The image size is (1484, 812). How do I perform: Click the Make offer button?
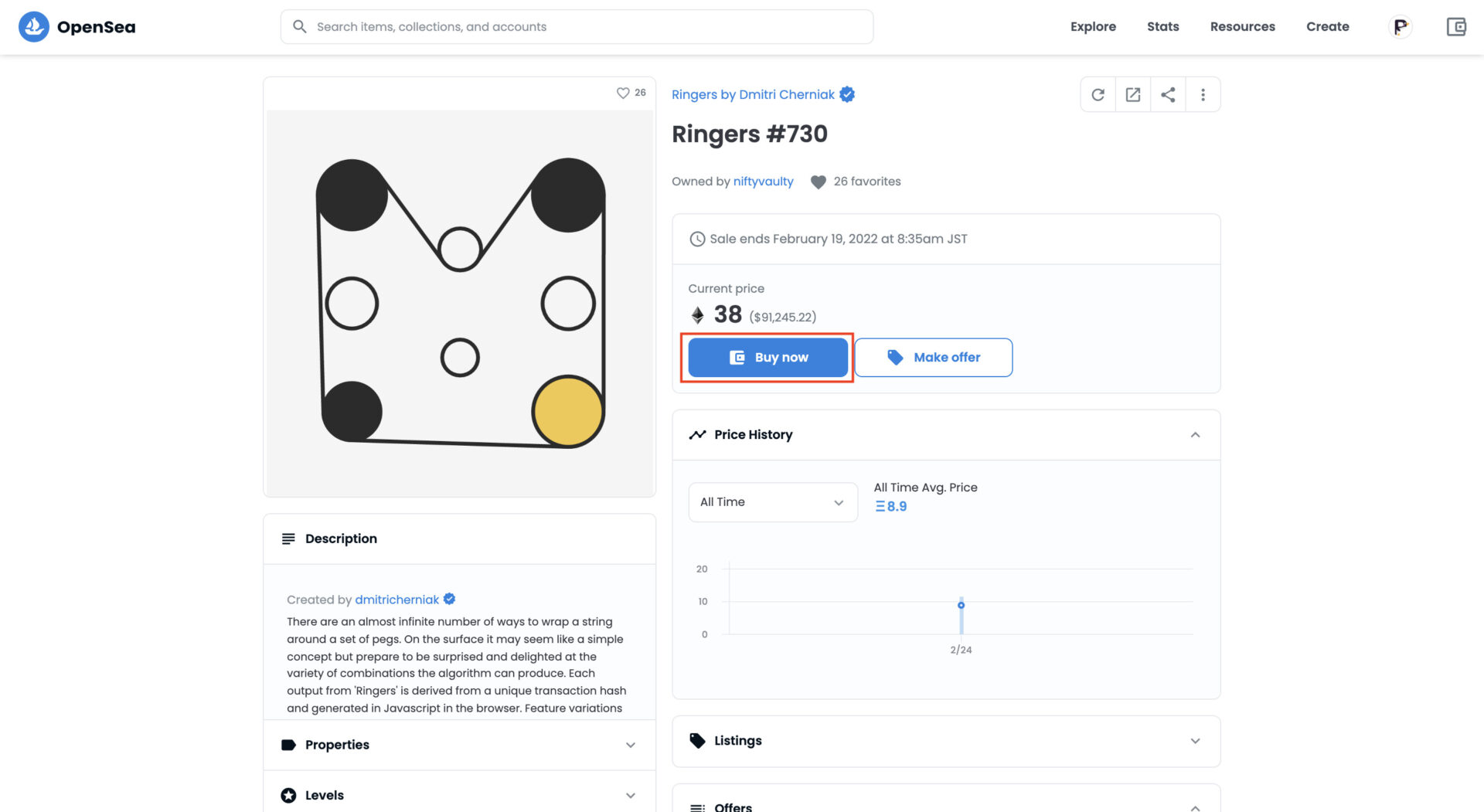tap(934, 358)
